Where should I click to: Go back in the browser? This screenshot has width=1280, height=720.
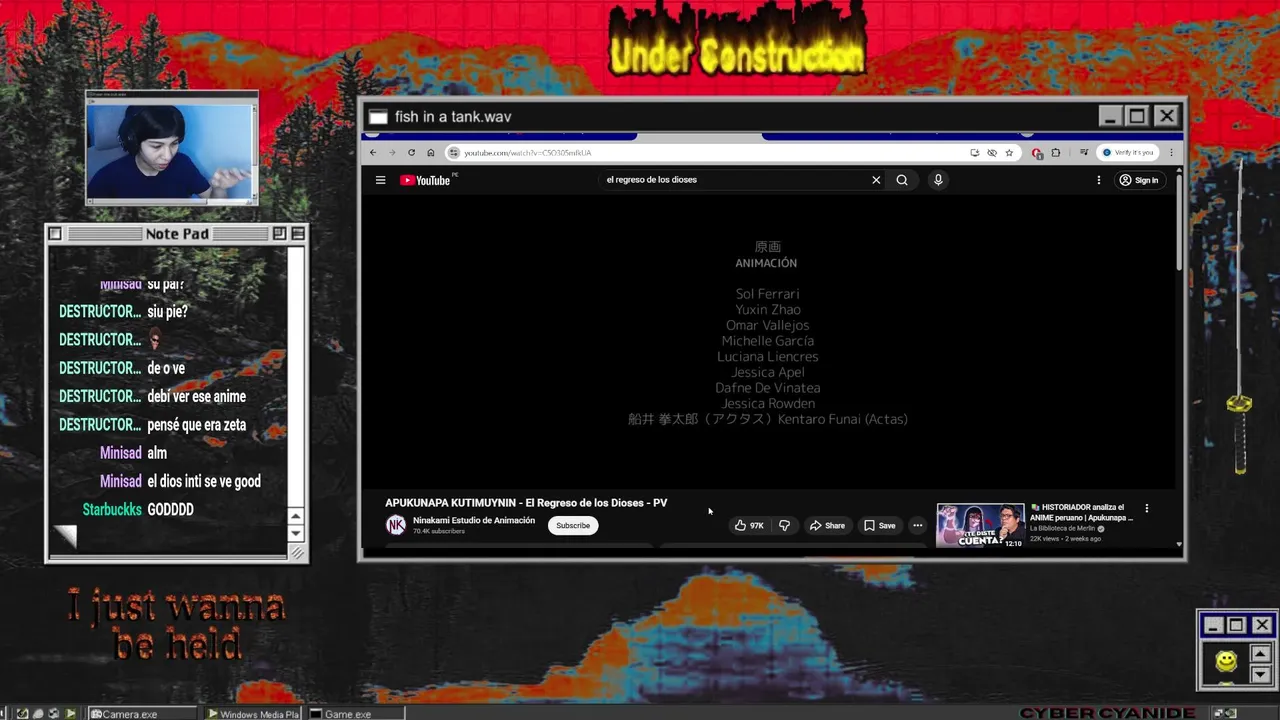(373, 153)
